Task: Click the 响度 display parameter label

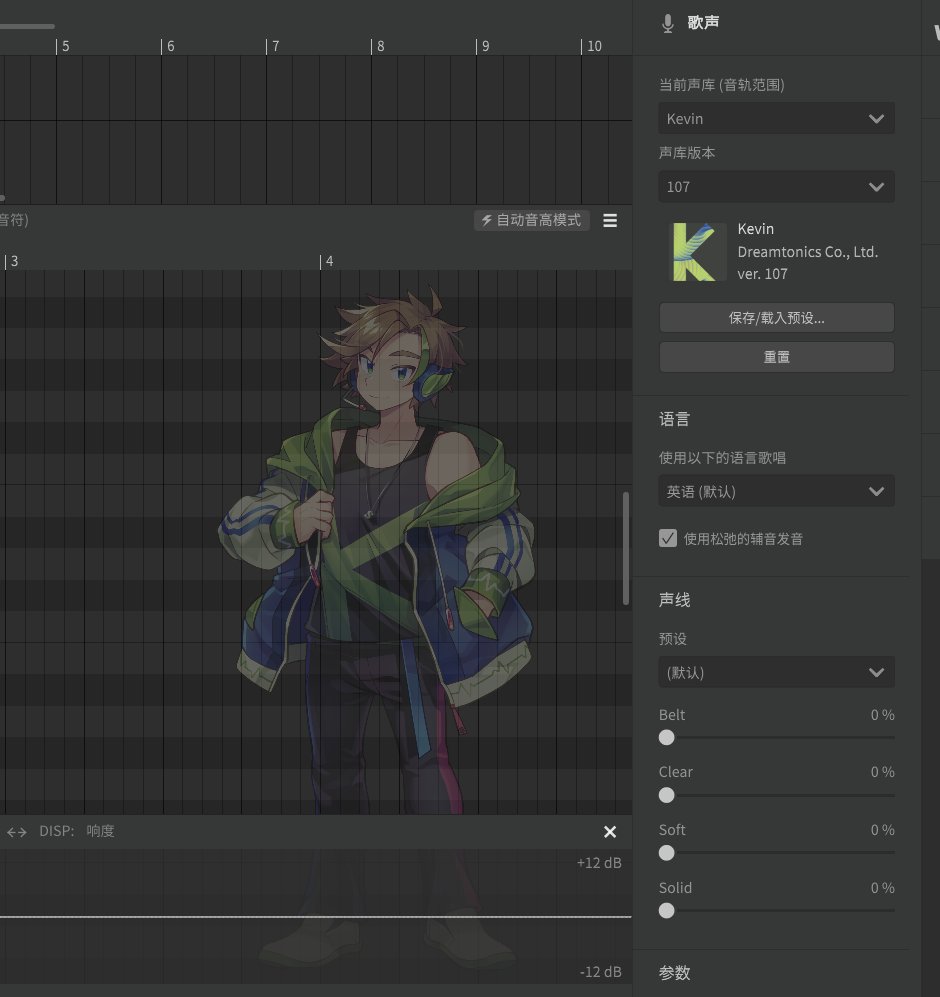Action: click(100, 831)
